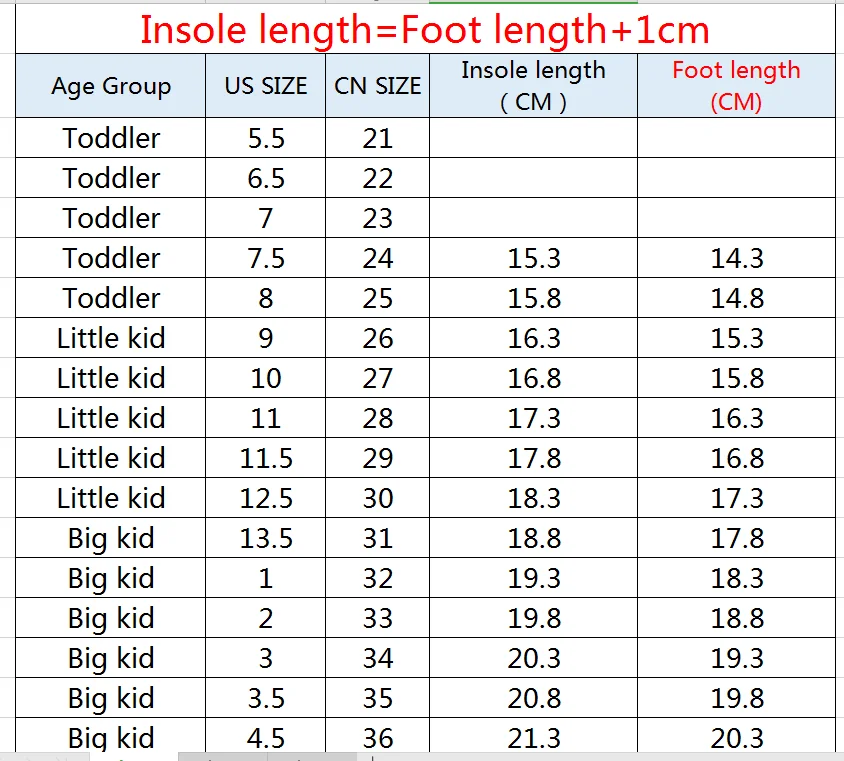
Task: Select the CN size 24 cell
Action: tap(377, 258)
